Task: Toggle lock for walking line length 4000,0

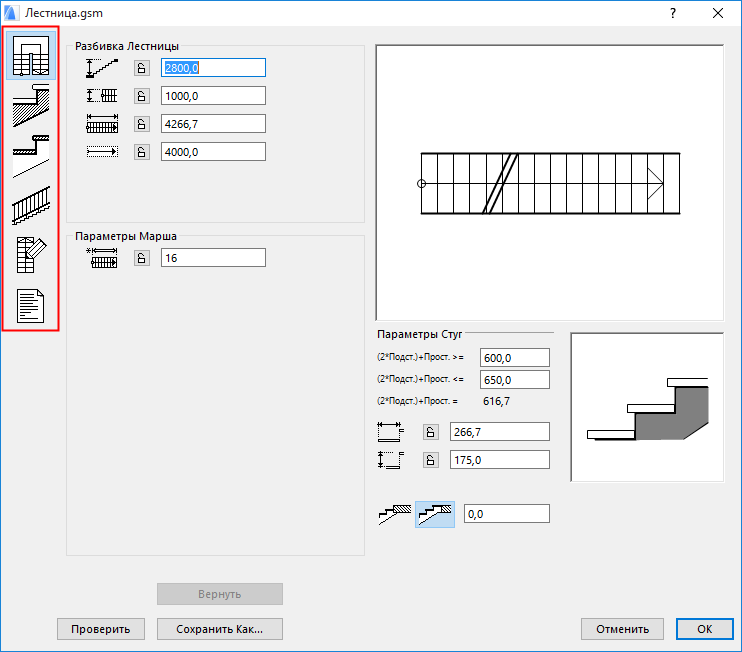Action: tap(141, 152)
